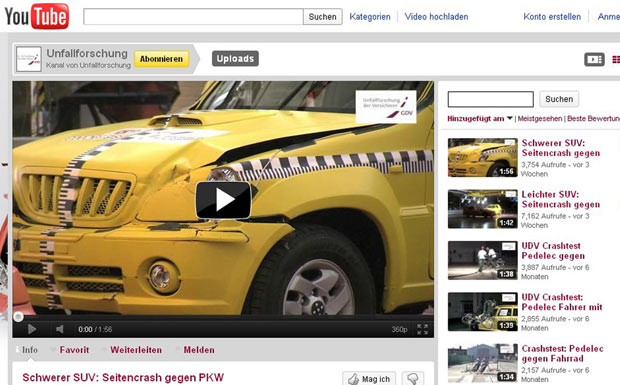The image size is (620, 385).
Task: Select the Favorit tab
Action: click(74, 350)
